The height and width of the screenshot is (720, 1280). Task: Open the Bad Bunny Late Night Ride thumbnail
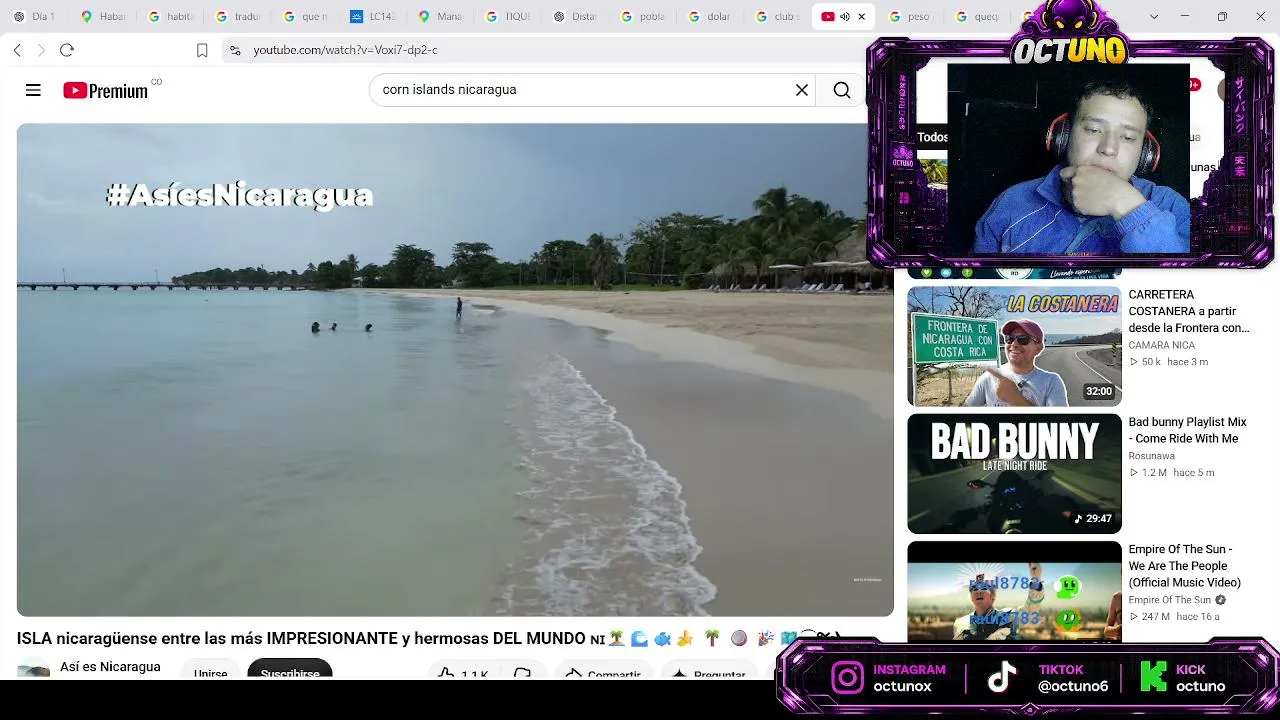1014,474
